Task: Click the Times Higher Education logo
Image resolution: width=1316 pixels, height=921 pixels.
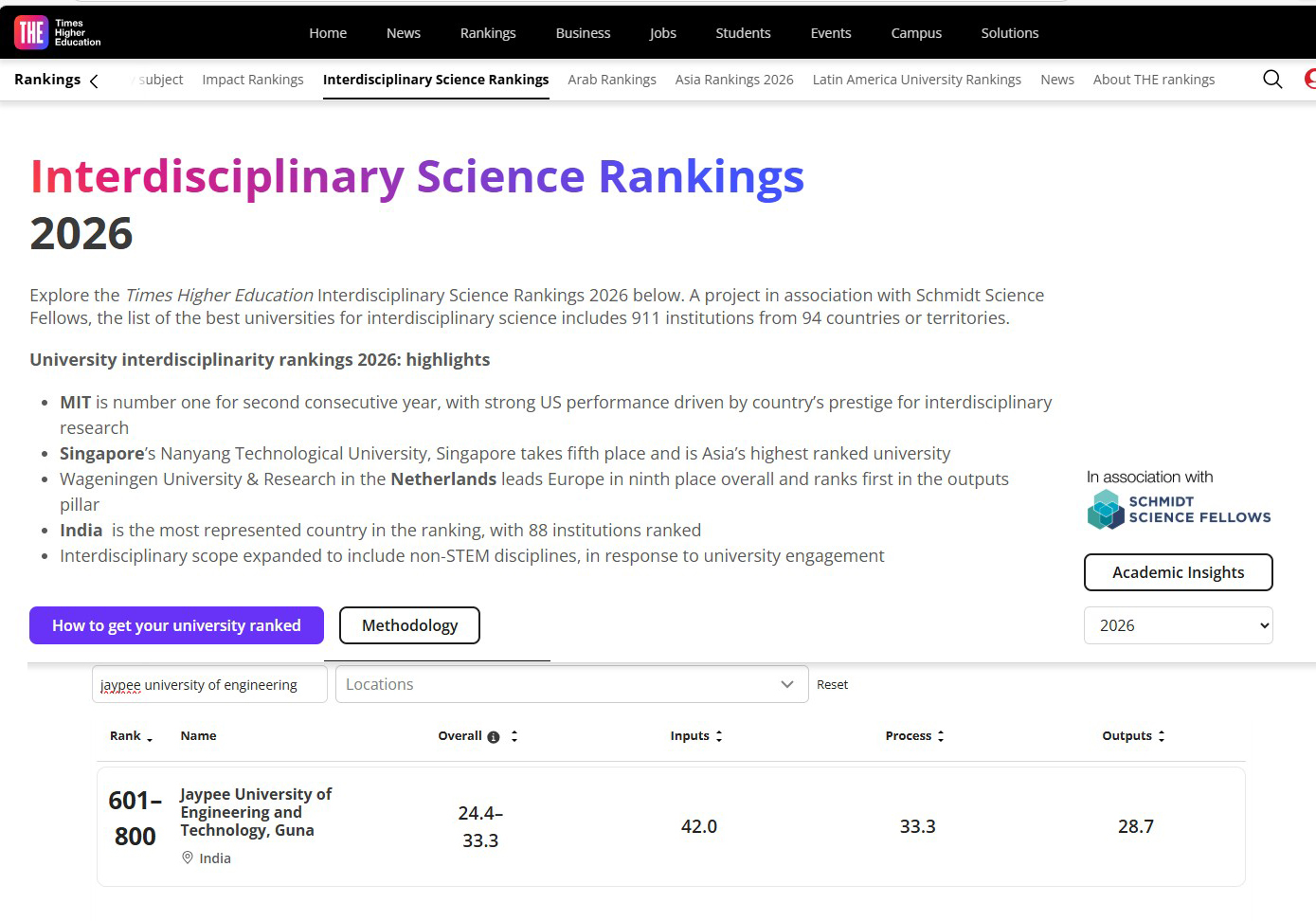Action: [x=58, y=32]
